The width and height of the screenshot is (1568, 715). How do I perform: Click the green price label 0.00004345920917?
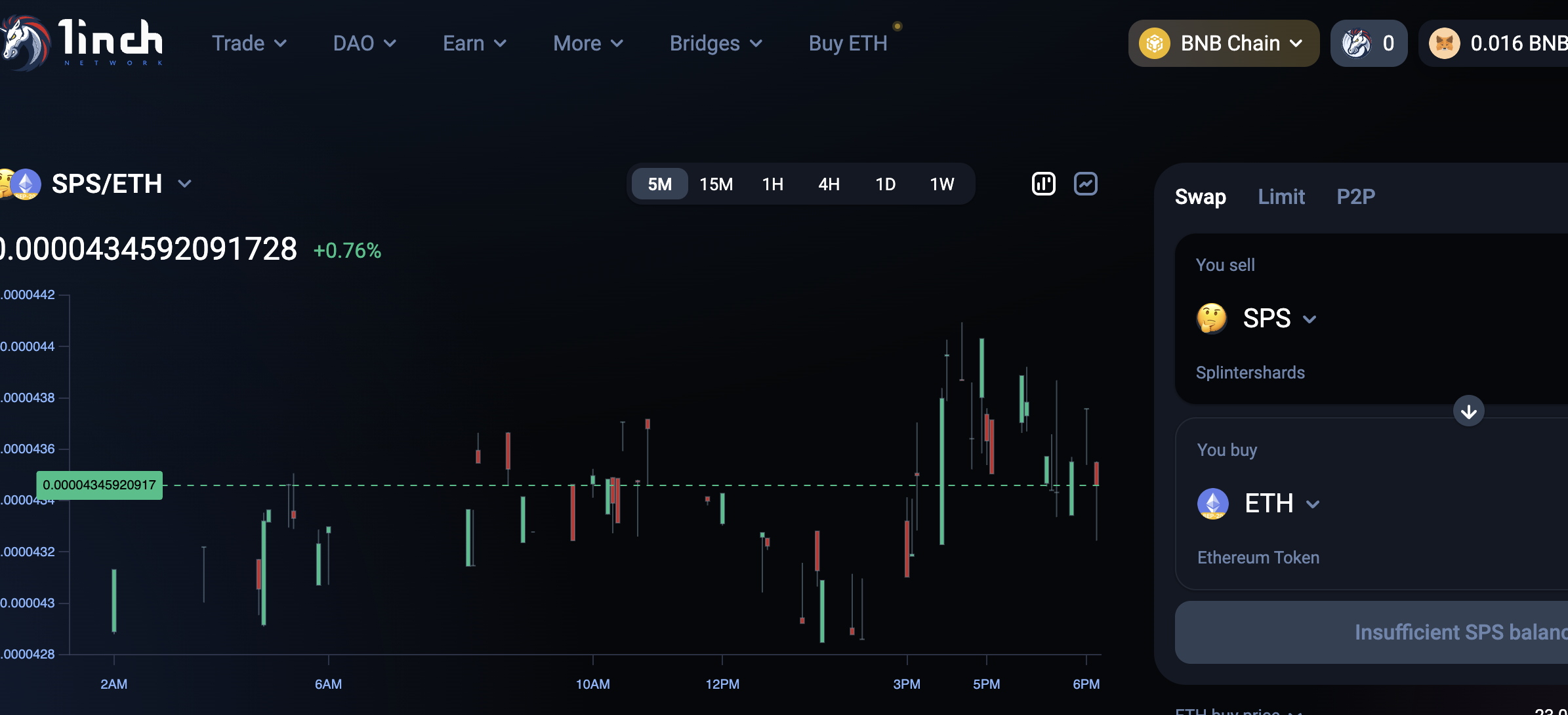click(x=99, y=485)
